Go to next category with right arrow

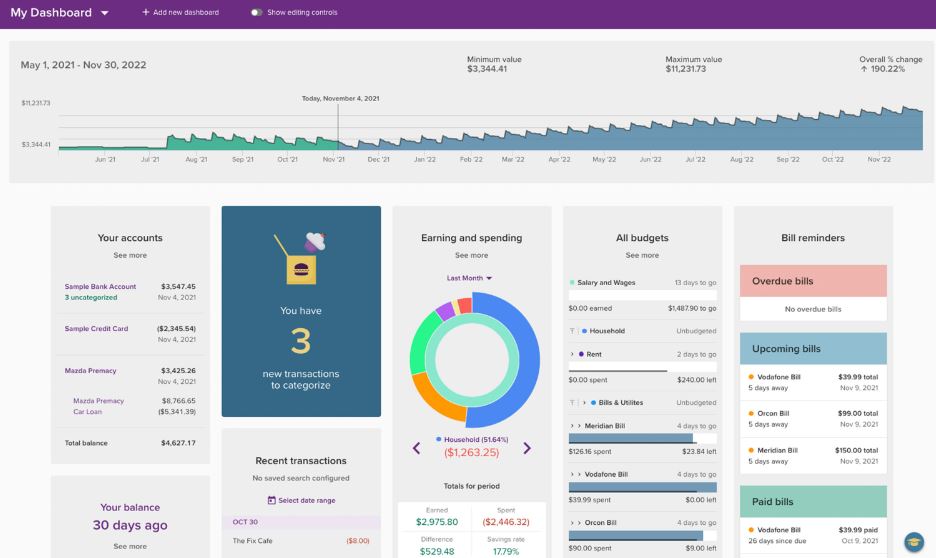click(x=526, y=448)
